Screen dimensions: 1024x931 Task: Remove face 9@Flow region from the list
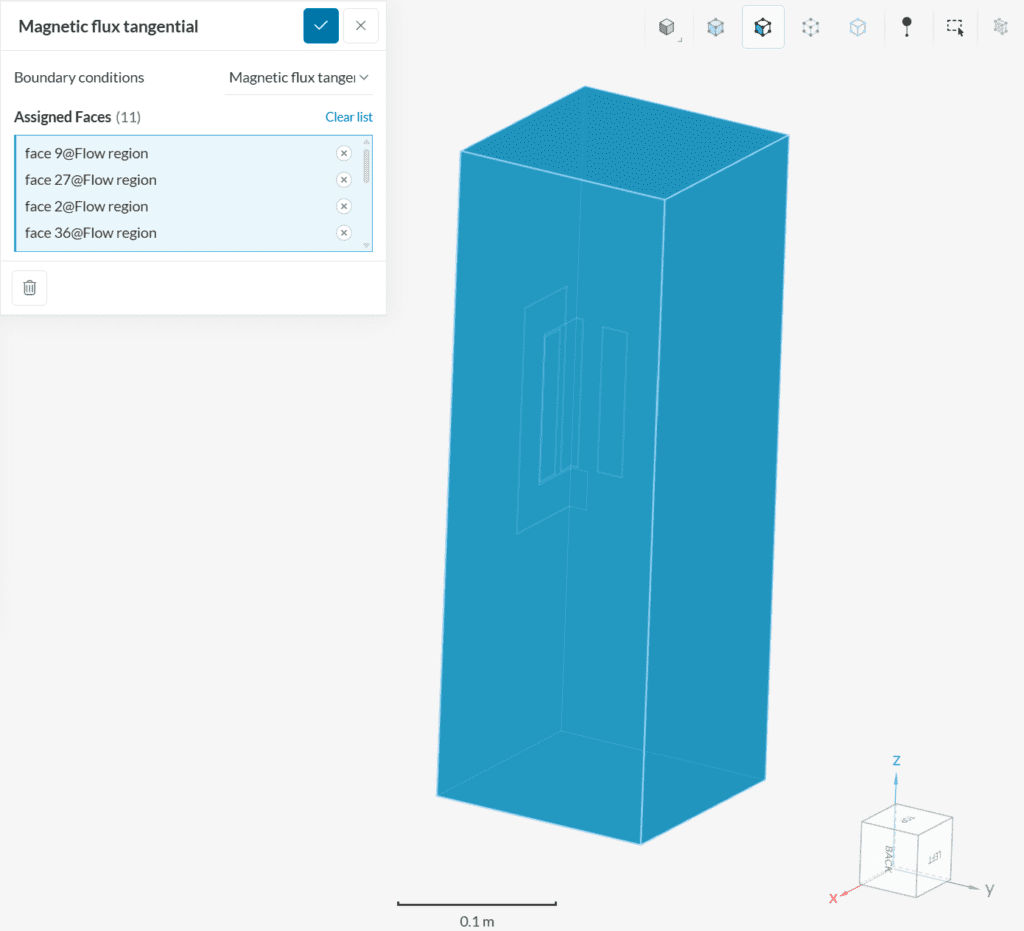(x=344, y=153)
